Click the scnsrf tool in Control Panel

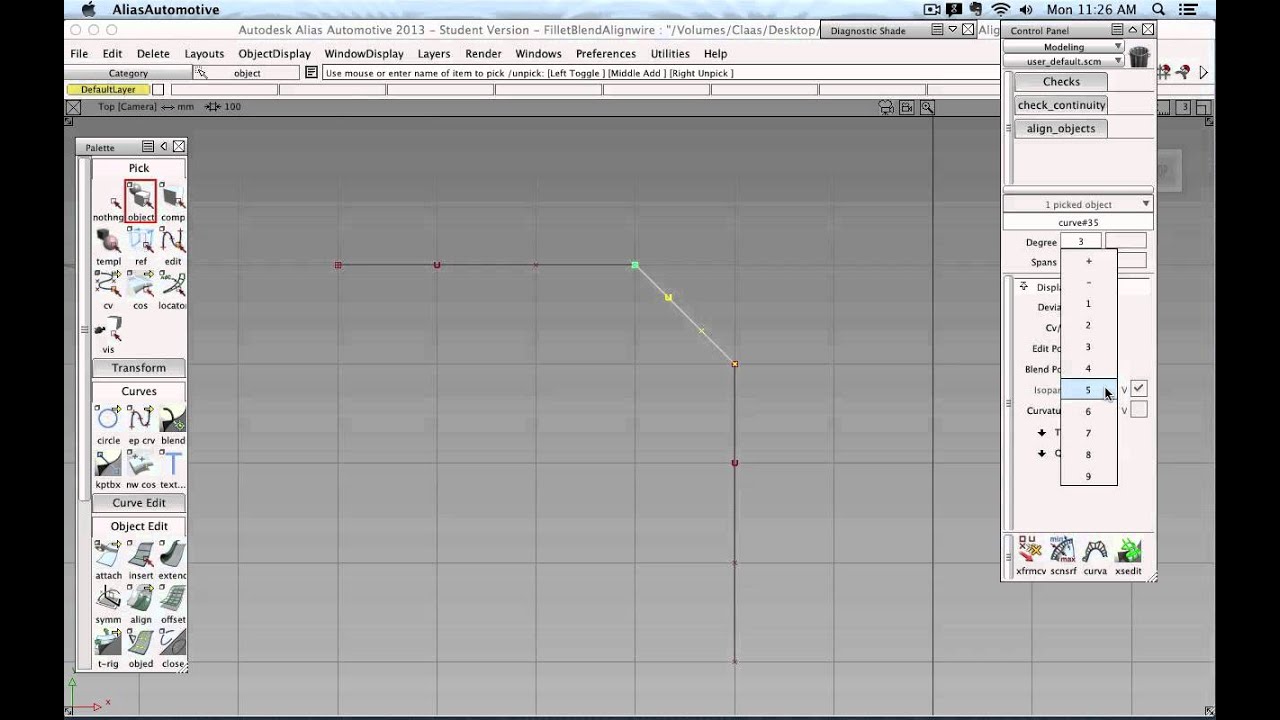tap(1062, 556)
